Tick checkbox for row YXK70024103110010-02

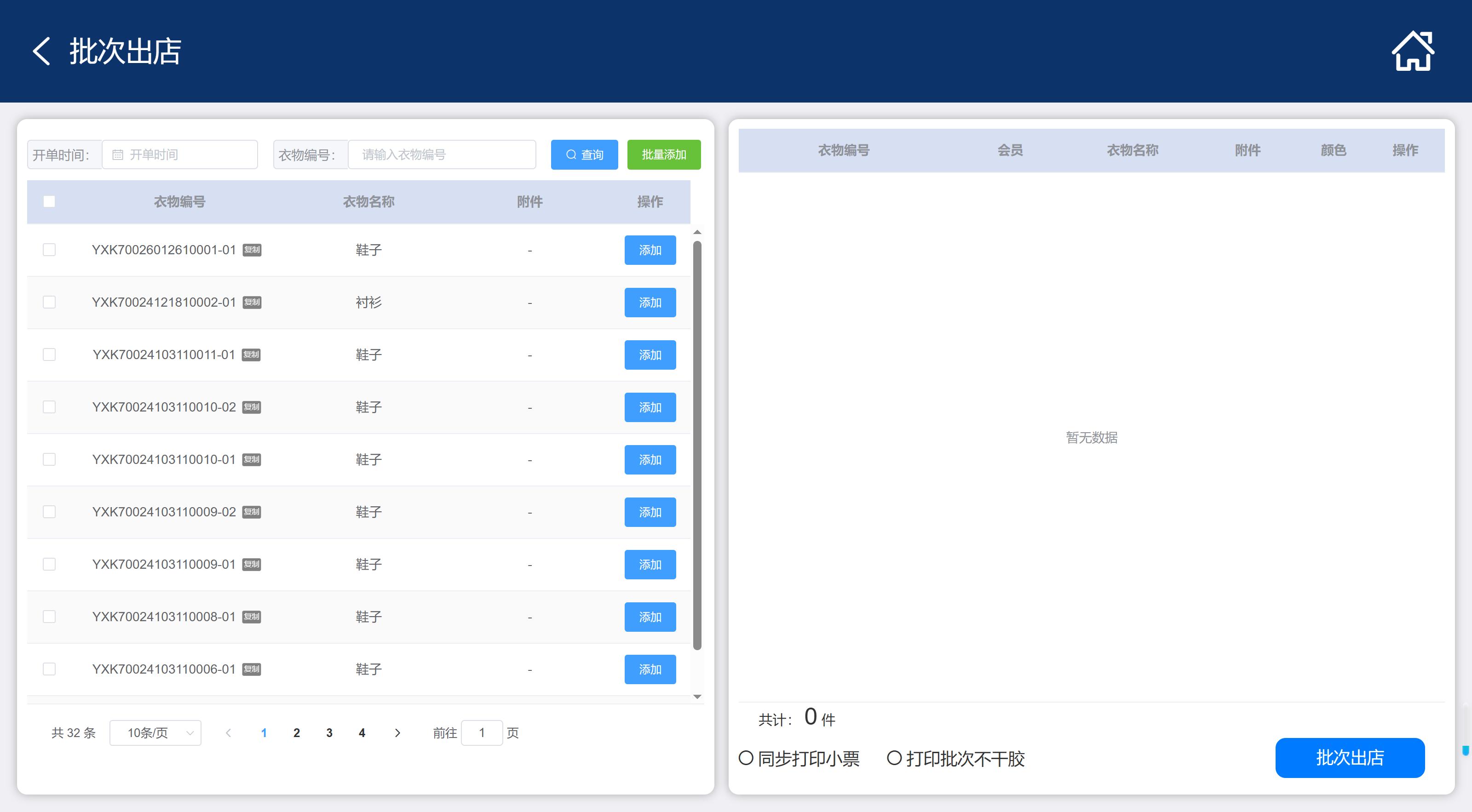coord(49,407)
